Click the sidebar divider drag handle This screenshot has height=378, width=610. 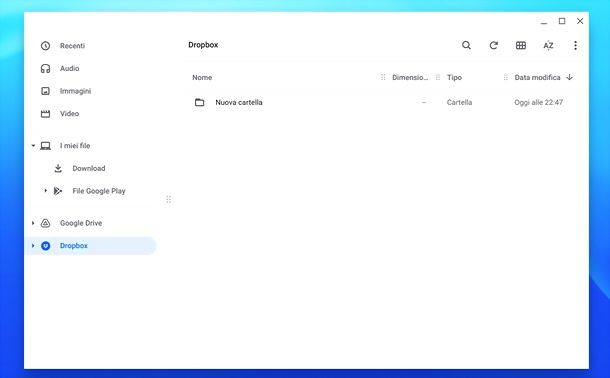click(x=168, y=200)
